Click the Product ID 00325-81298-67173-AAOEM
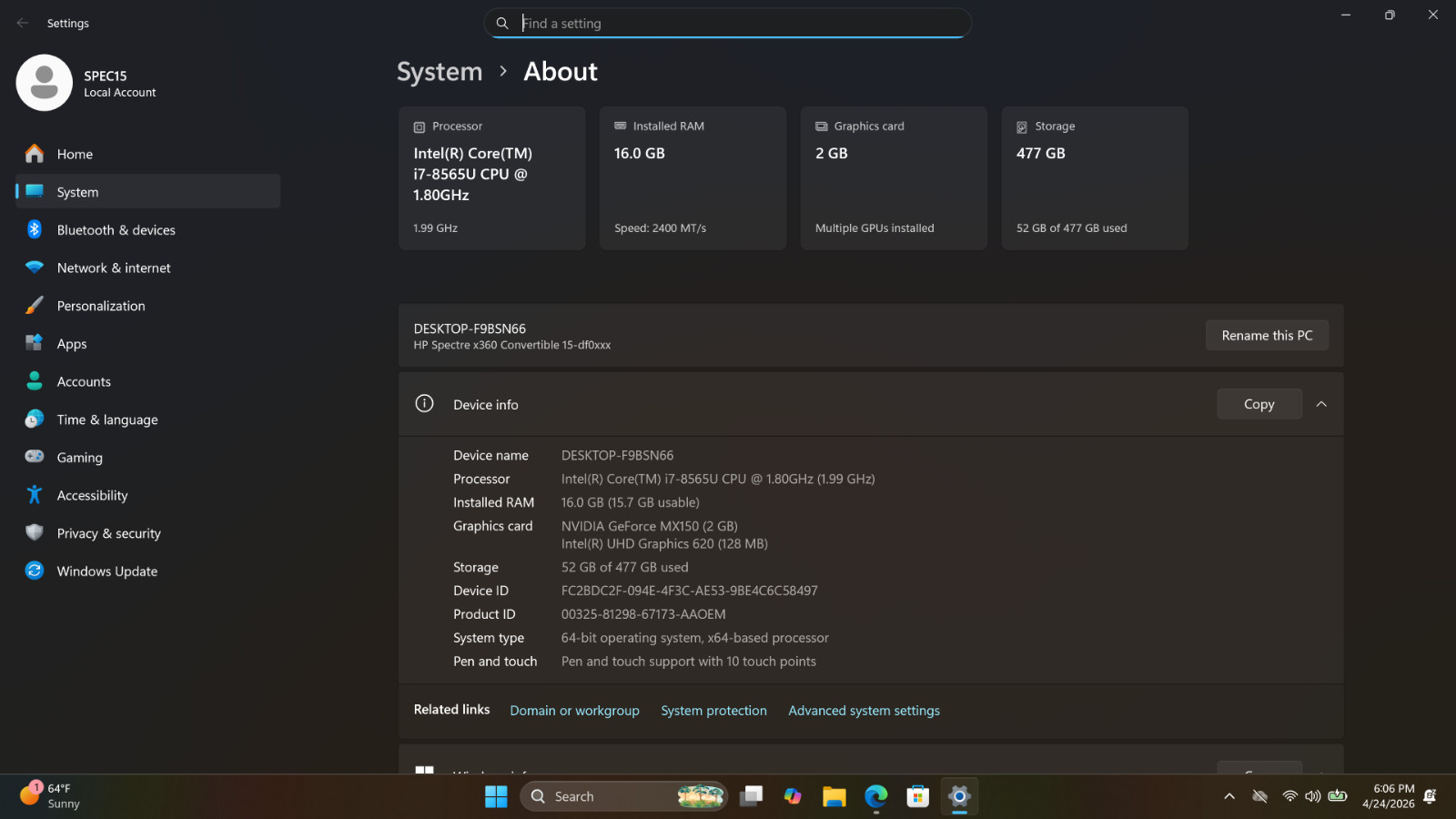1456x819 pixels. [x=643, y=614]
